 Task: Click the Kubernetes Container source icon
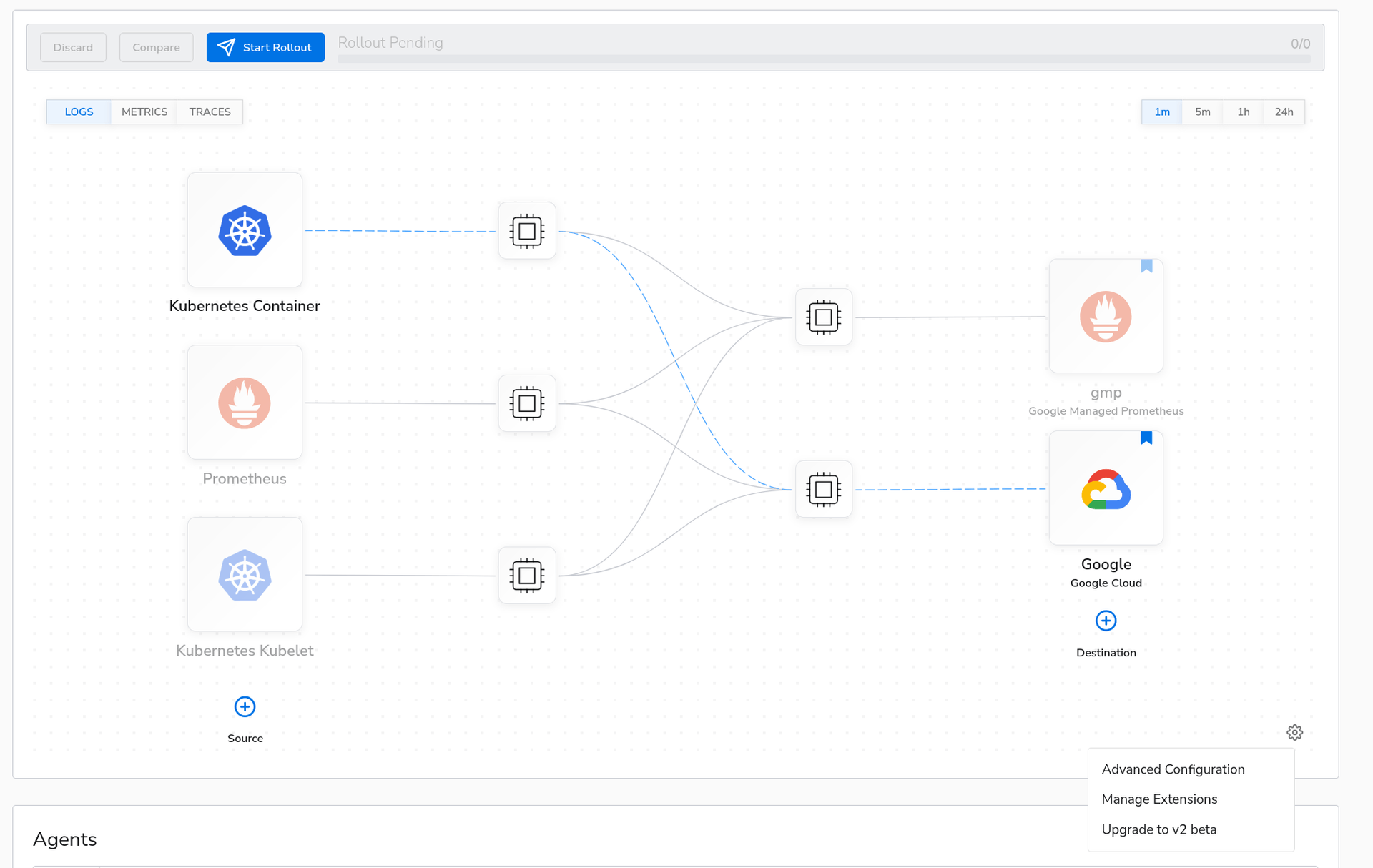(245, 230)
